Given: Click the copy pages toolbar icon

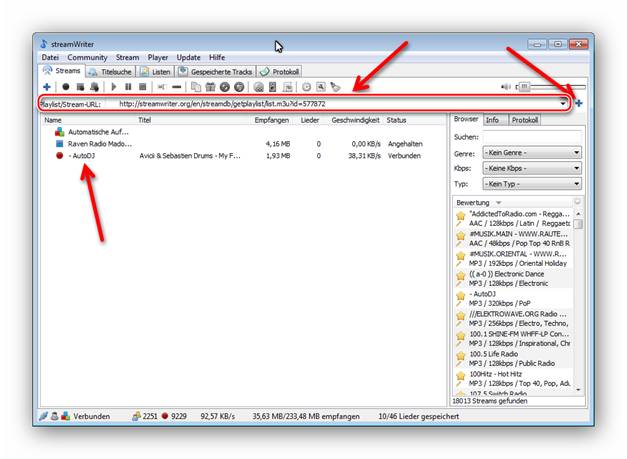Looking at the screenshot, I should pyautogui.click(x=196, y=87).
